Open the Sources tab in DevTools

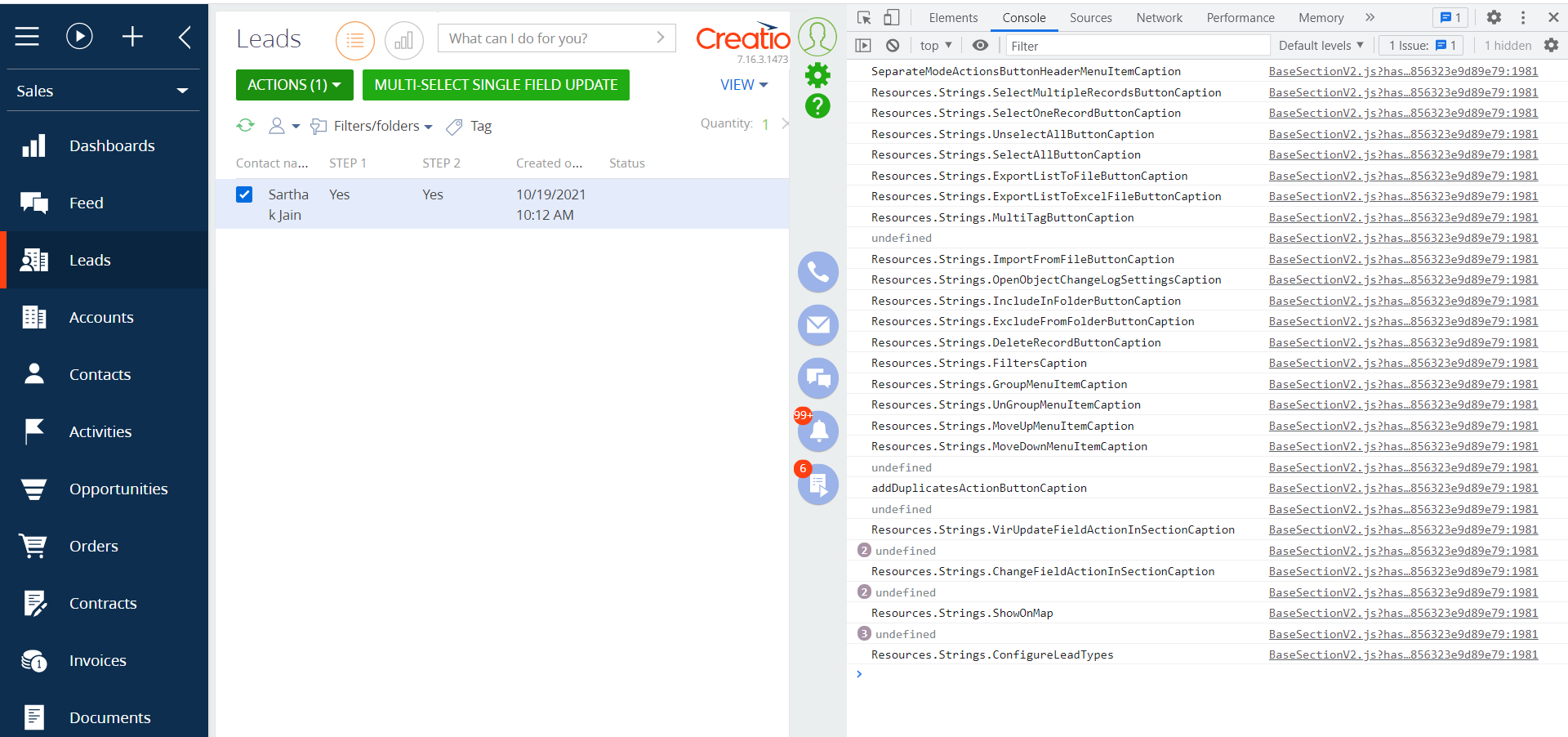(1090, 17)
